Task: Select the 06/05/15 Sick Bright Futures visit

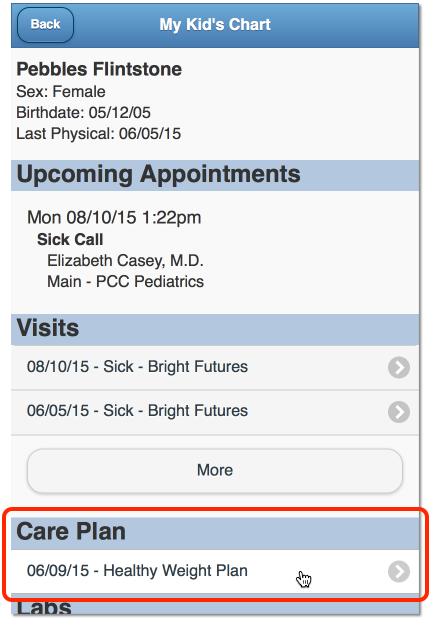Action: [x=215, y=412]
